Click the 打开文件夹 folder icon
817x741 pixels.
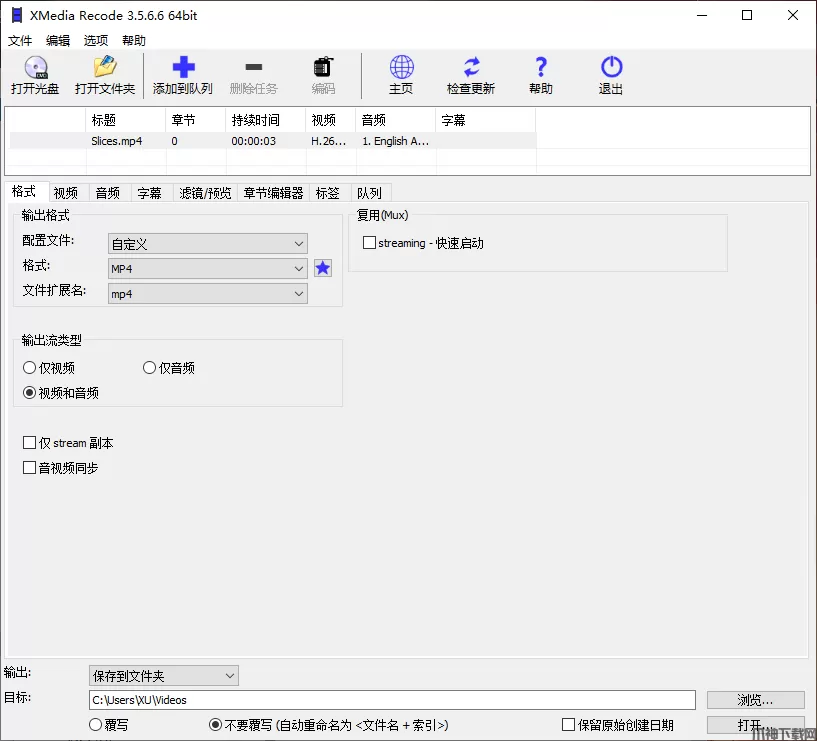point(105,68)
